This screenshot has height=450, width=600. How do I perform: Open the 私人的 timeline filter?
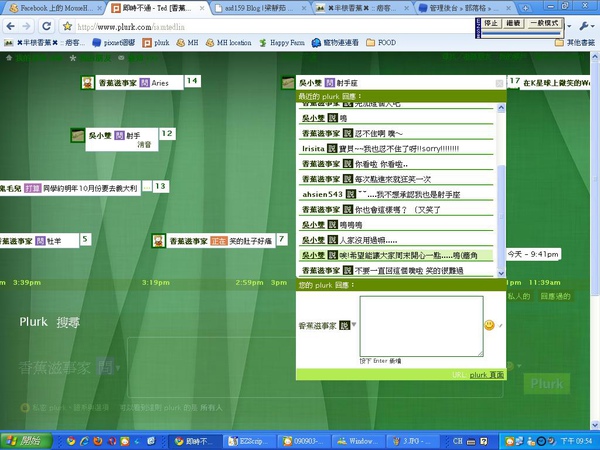pos(518,296)
